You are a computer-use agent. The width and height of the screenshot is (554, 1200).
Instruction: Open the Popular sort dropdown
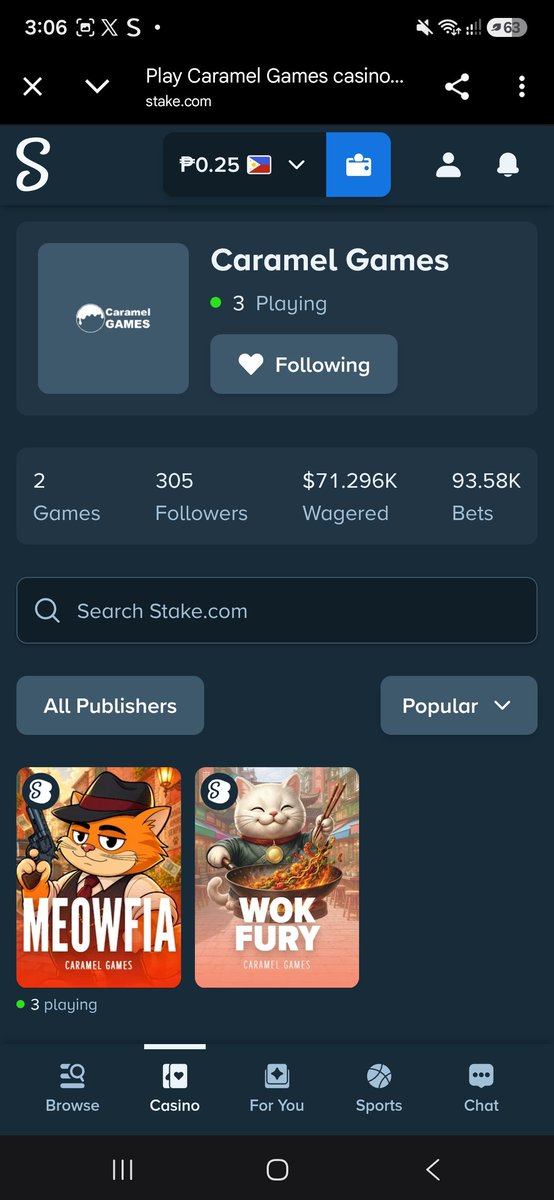459,706
